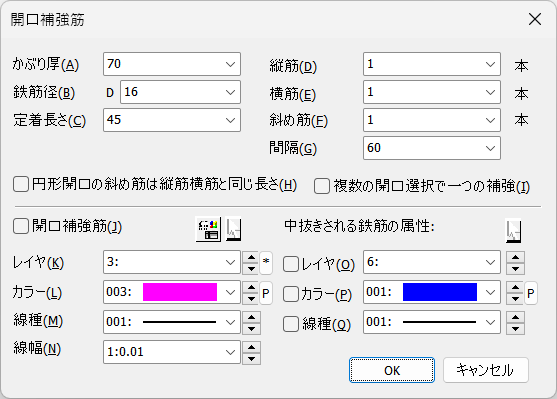Click the 中抜きされる鉄筋の属性 label
This screenshot has height=399, width=557.
359,226
